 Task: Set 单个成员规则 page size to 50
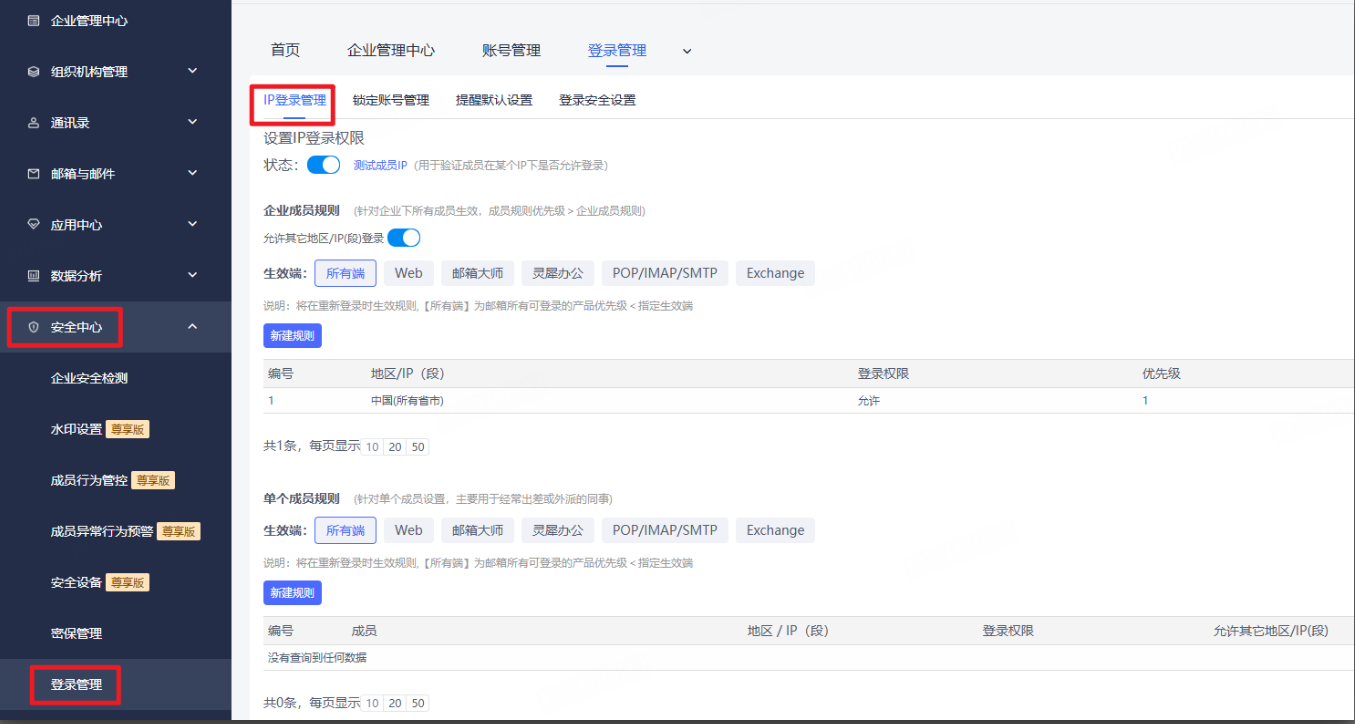418,703
